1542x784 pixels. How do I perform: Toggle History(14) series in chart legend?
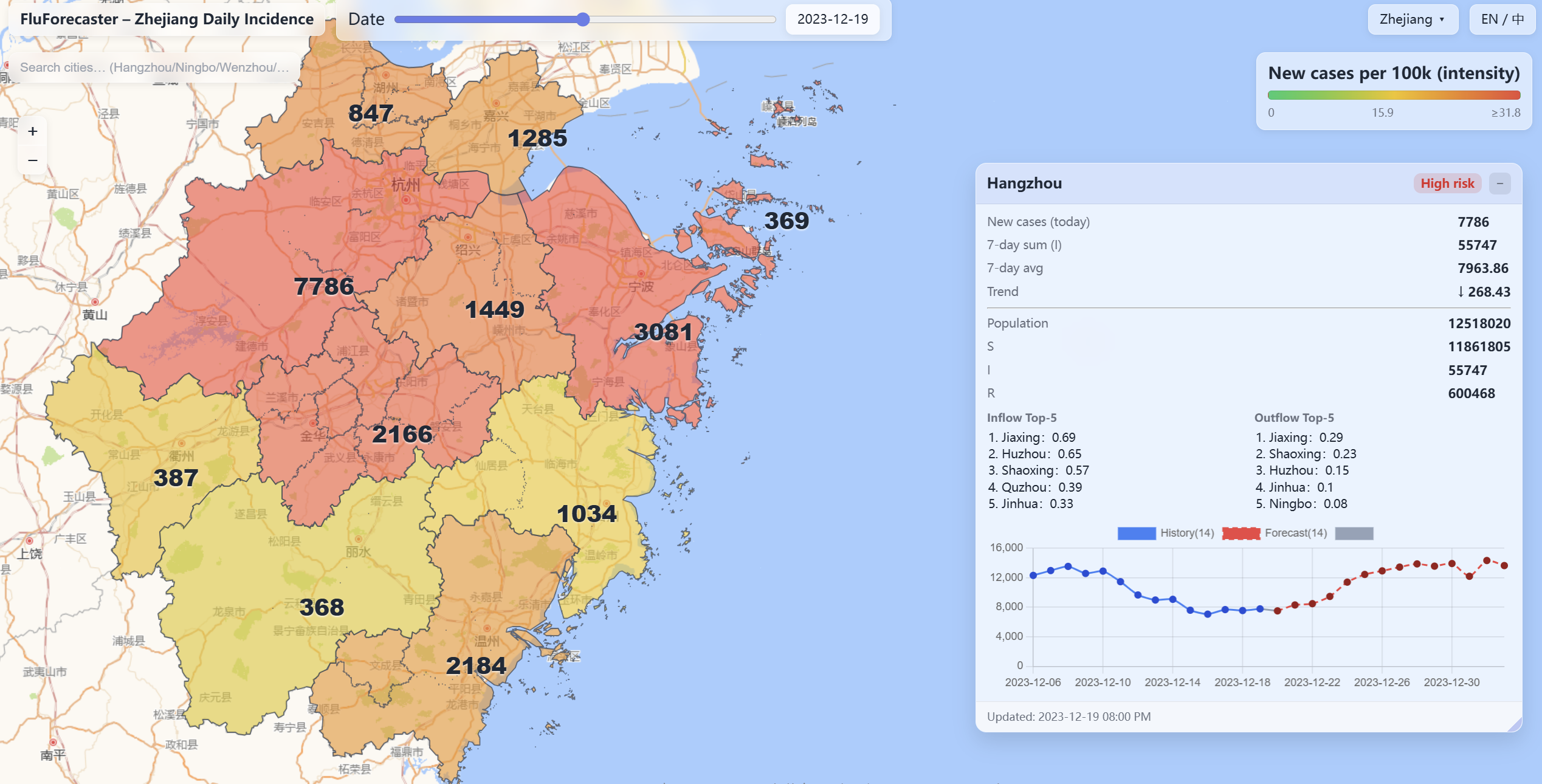point(1165,533)
